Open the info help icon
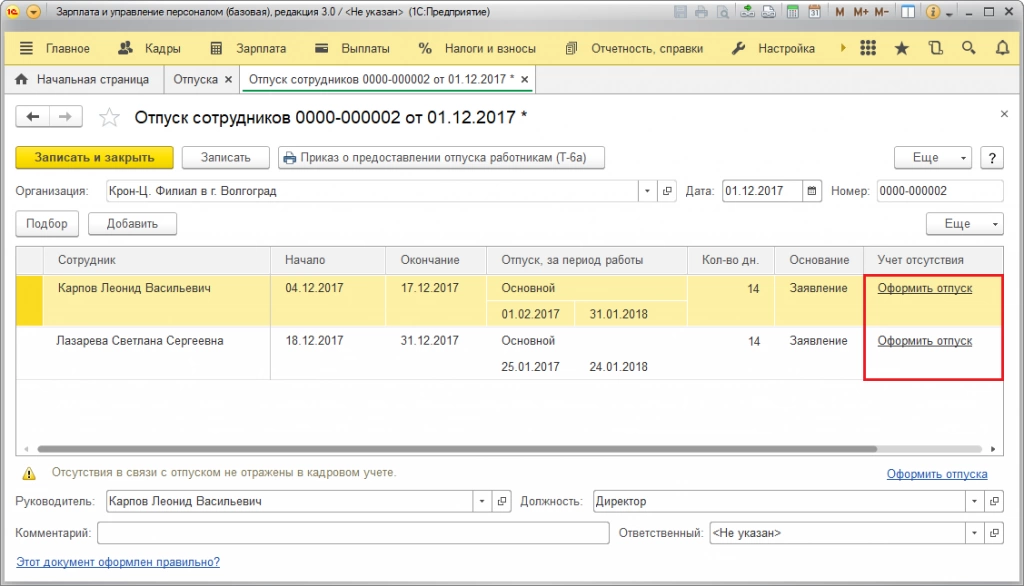The image size is (1024, 586). pos(933,12)
